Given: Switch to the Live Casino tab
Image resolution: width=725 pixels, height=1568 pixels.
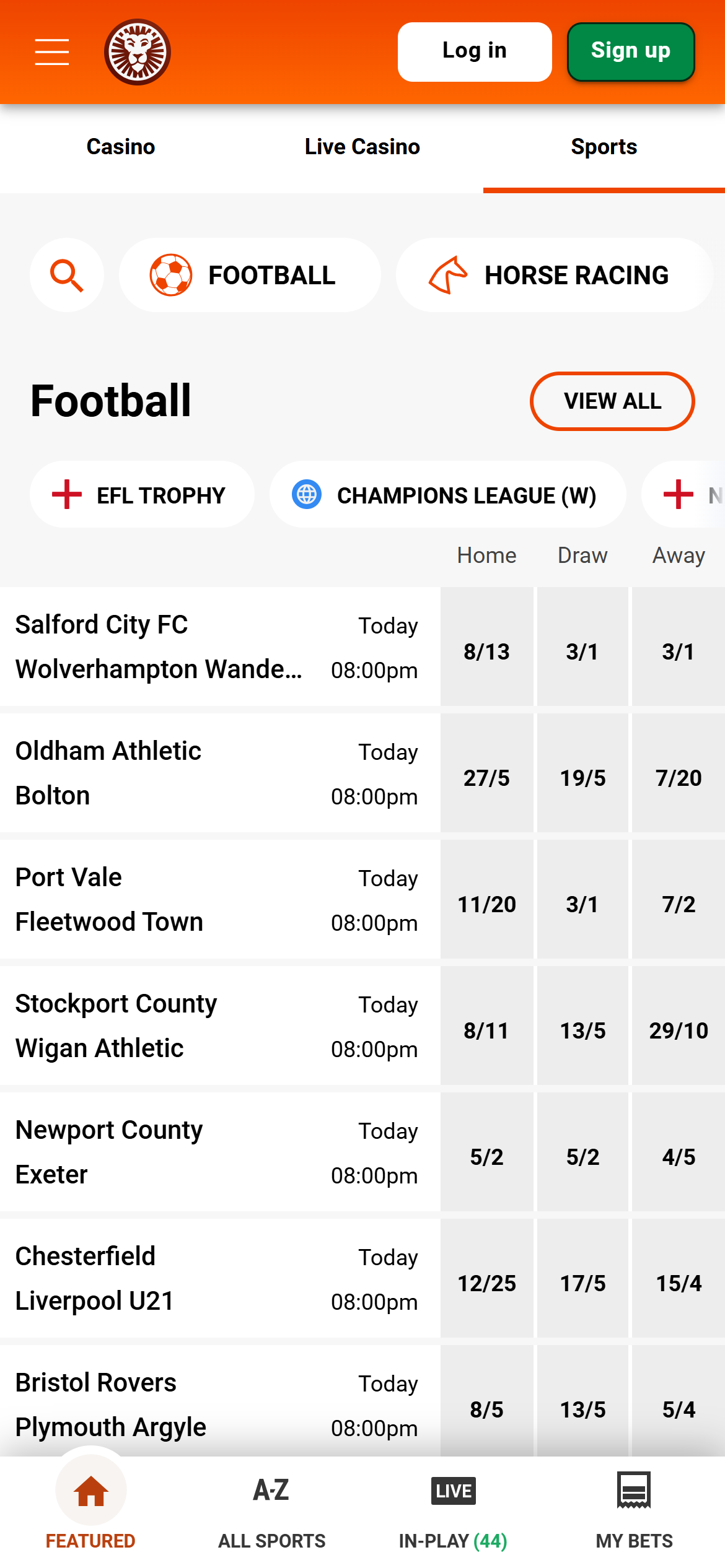Looking at the screenshot, I should pyautogui.click(x=362, y=147).
